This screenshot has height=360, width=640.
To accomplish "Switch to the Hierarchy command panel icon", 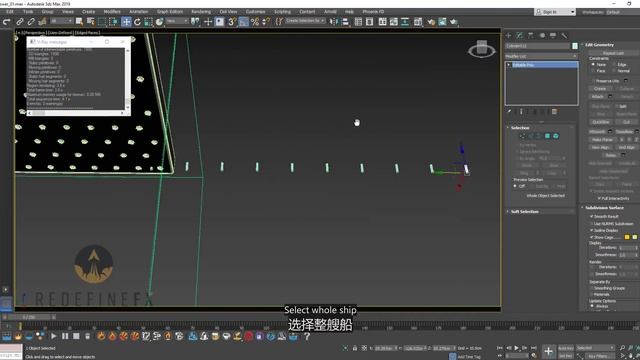I will pos(531,36).
